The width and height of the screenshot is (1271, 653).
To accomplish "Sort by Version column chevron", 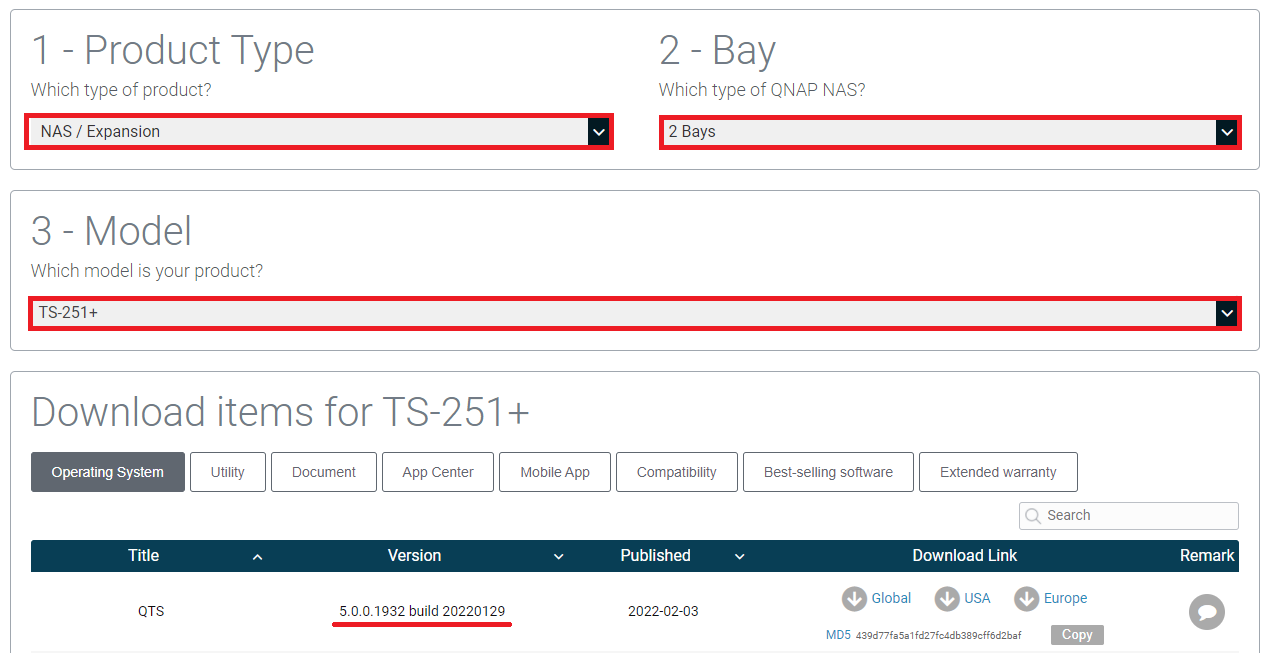I will 559,557.
